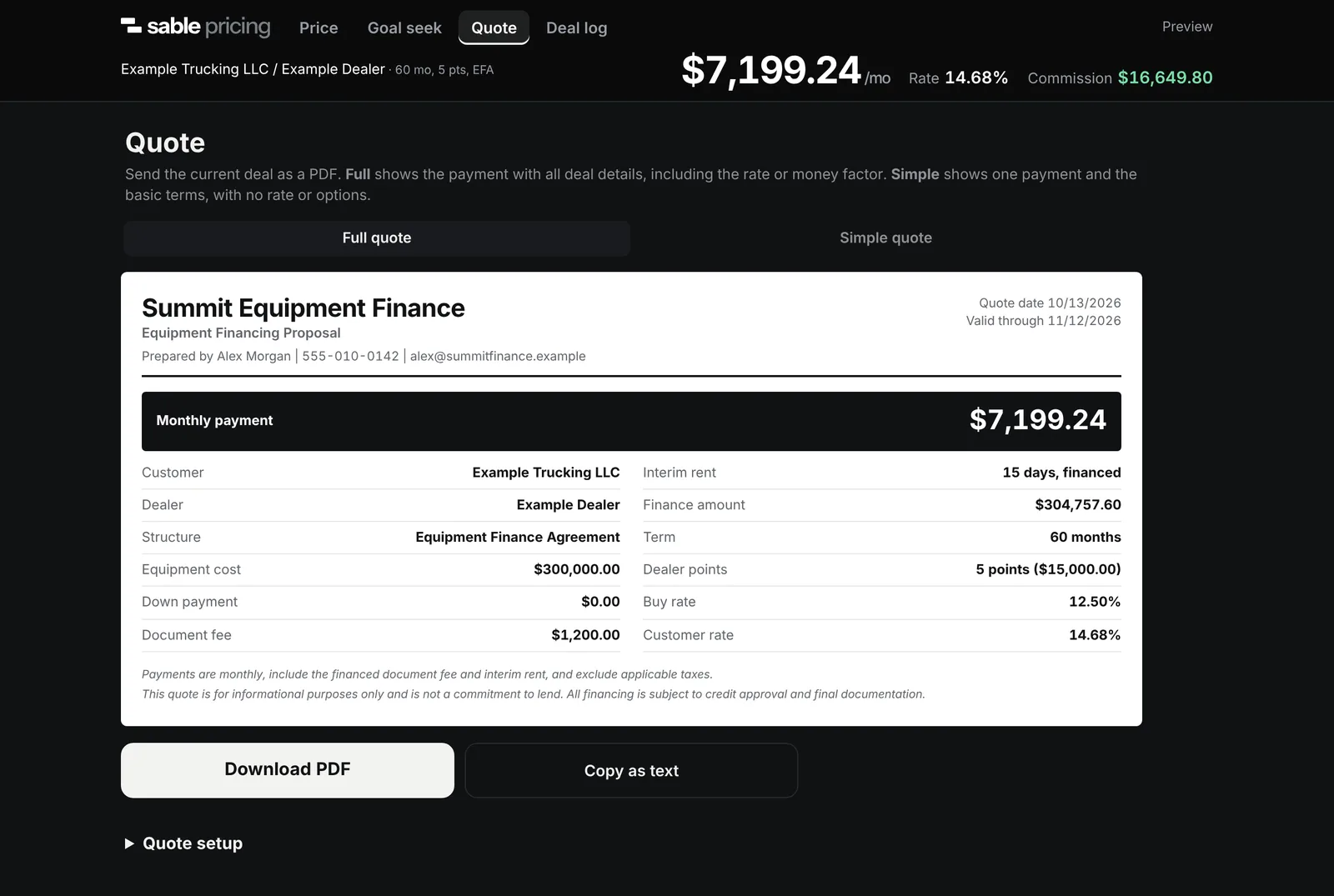Switch to Simple quote view

pos(885,238)
